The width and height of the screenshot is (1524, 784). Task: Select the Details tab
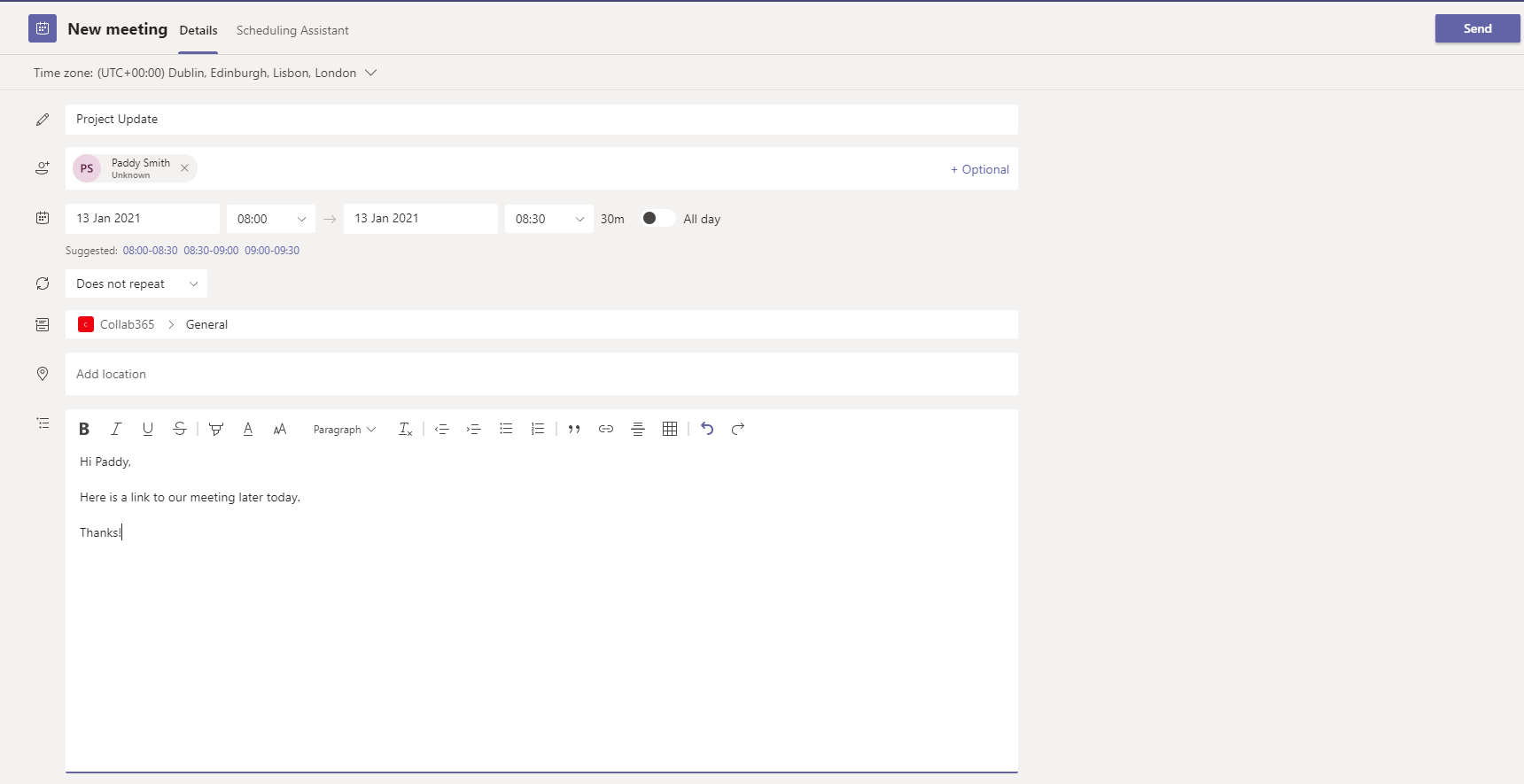coord(198,30)
